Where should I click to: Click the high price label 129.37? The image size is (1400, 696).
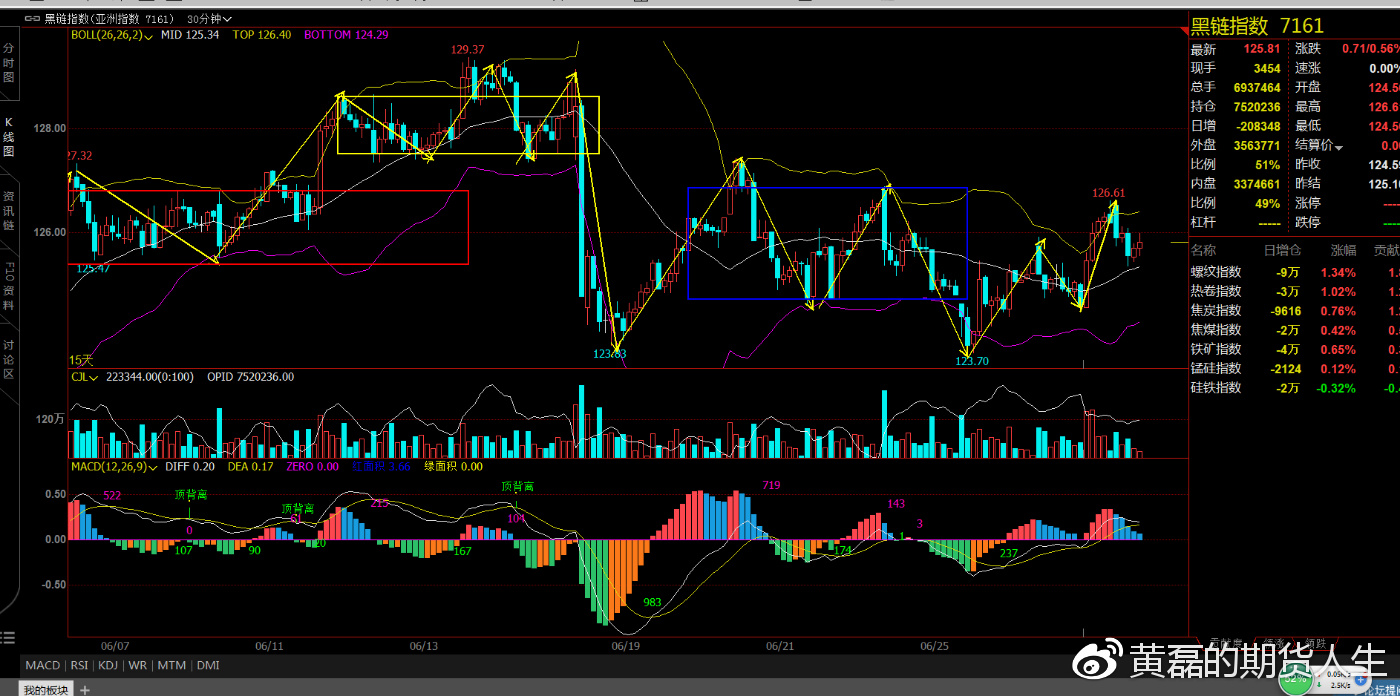click(467, 49)
